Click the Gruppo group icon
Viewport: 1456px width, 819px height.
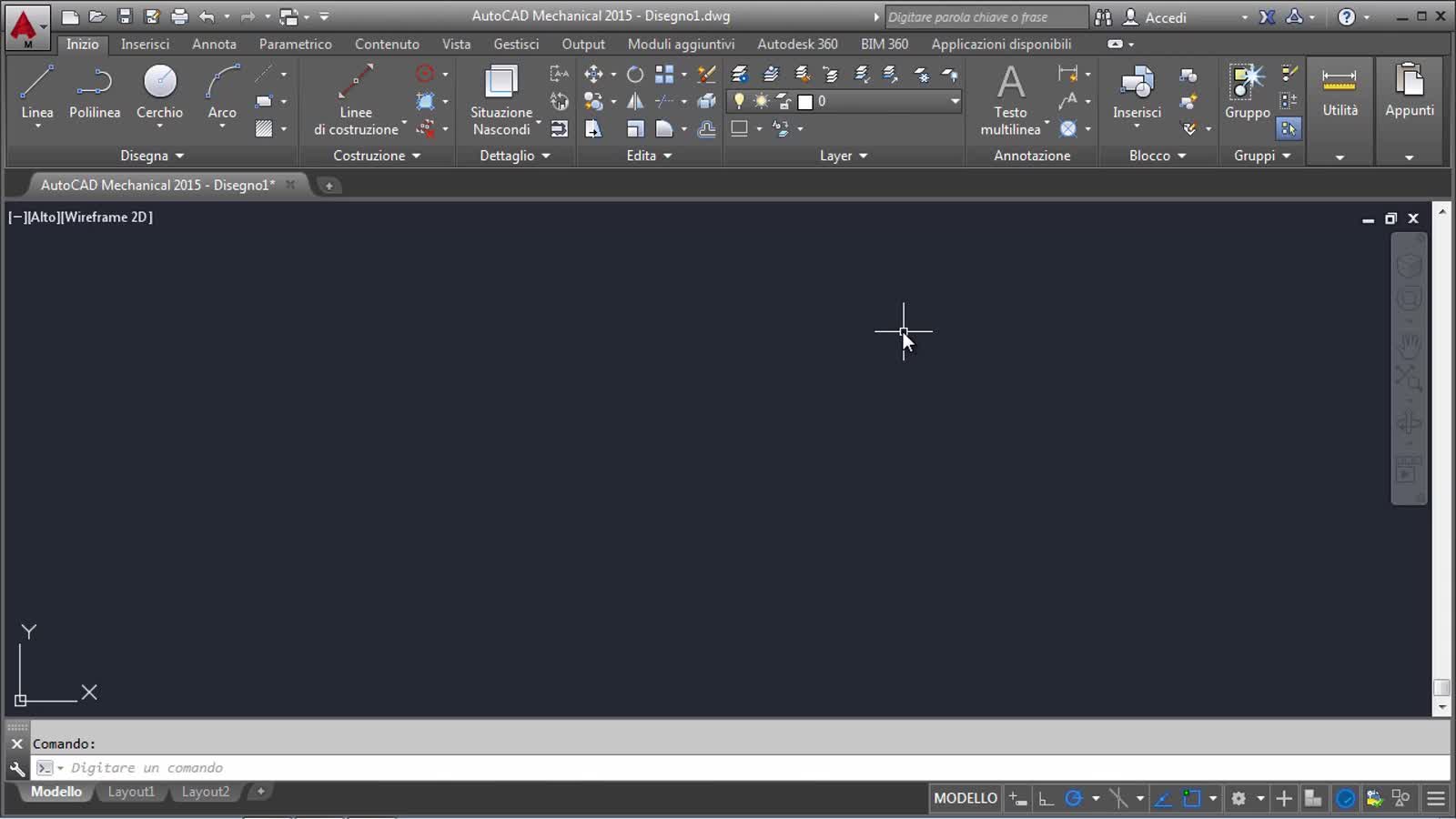tap(1247, 92)
